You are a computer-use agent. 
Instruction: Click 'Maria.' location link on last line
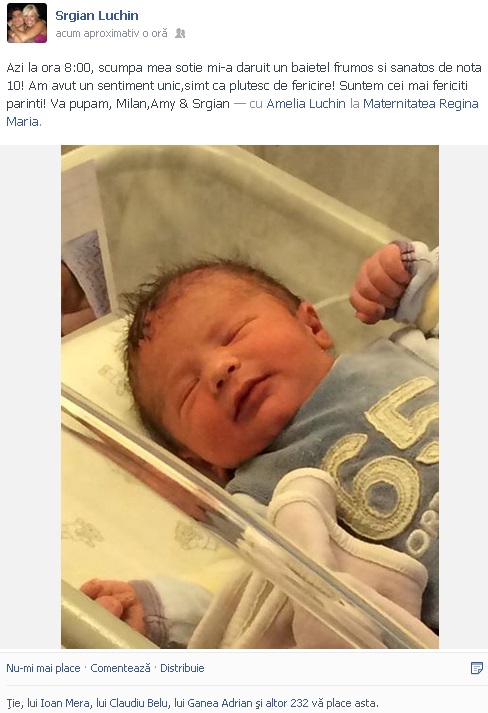point(24,122)
